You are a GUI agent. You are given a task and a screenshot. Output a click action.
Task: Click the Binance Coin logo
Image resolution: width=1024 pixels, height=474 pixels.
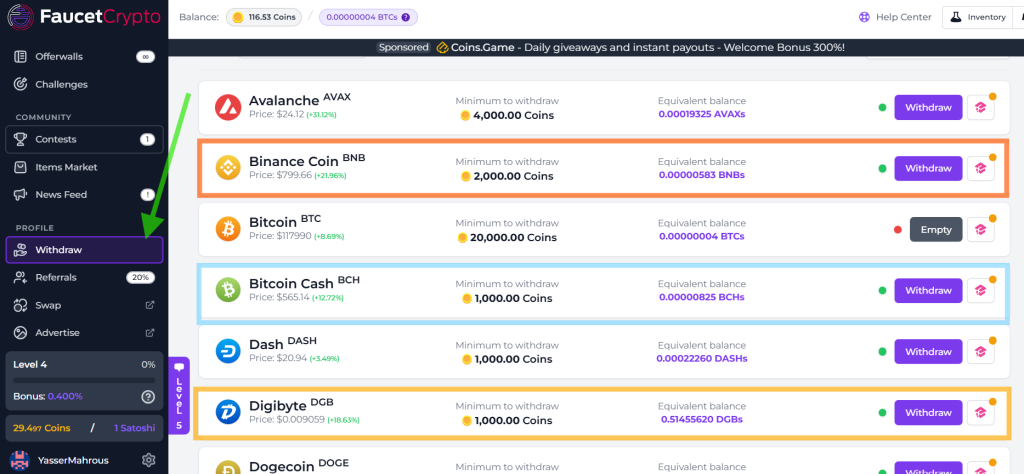[x=229, y=168]
